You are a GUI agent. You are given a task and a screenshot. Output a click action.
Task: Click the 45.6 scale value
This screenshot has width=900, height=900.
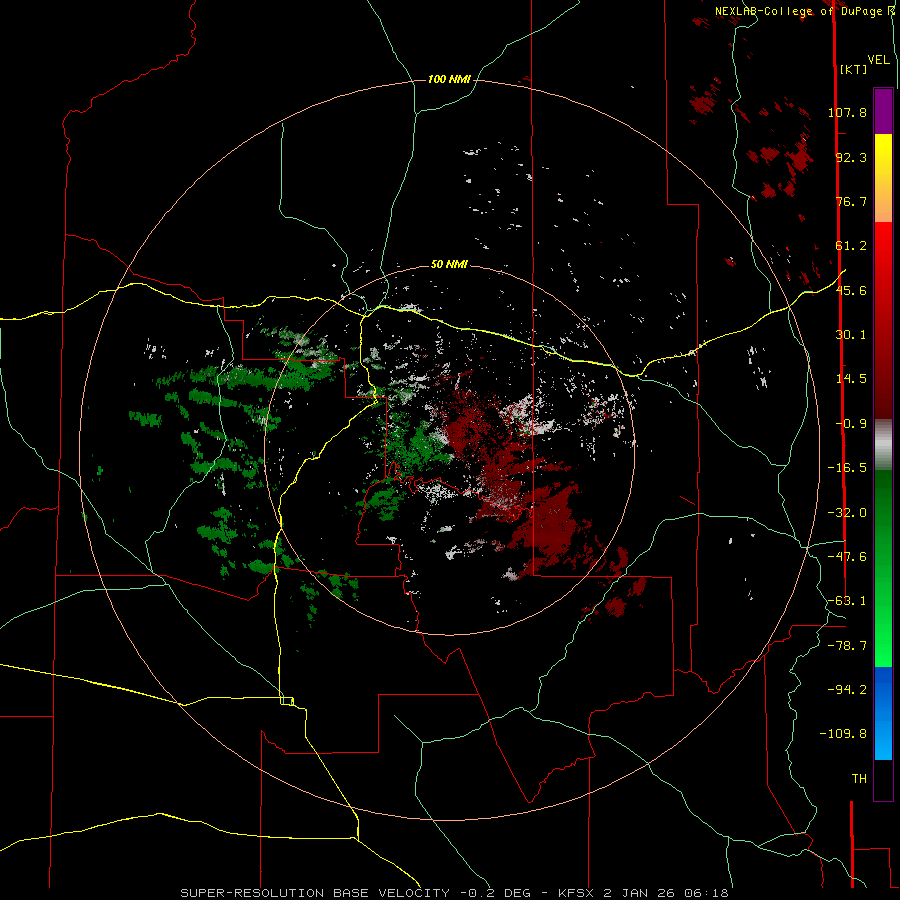click(851, 290)
